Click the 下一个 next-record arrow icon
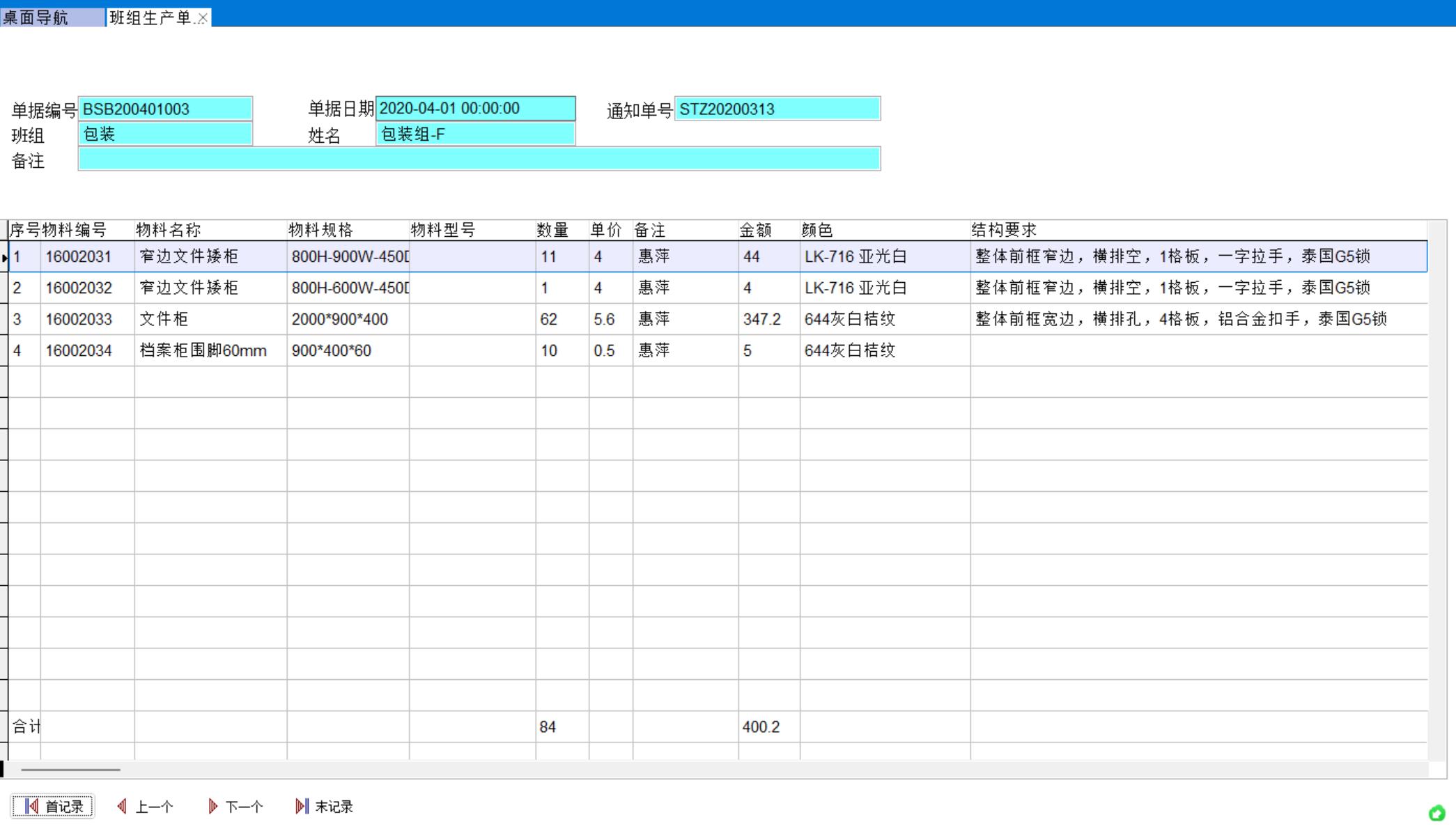 pos(212,807)
